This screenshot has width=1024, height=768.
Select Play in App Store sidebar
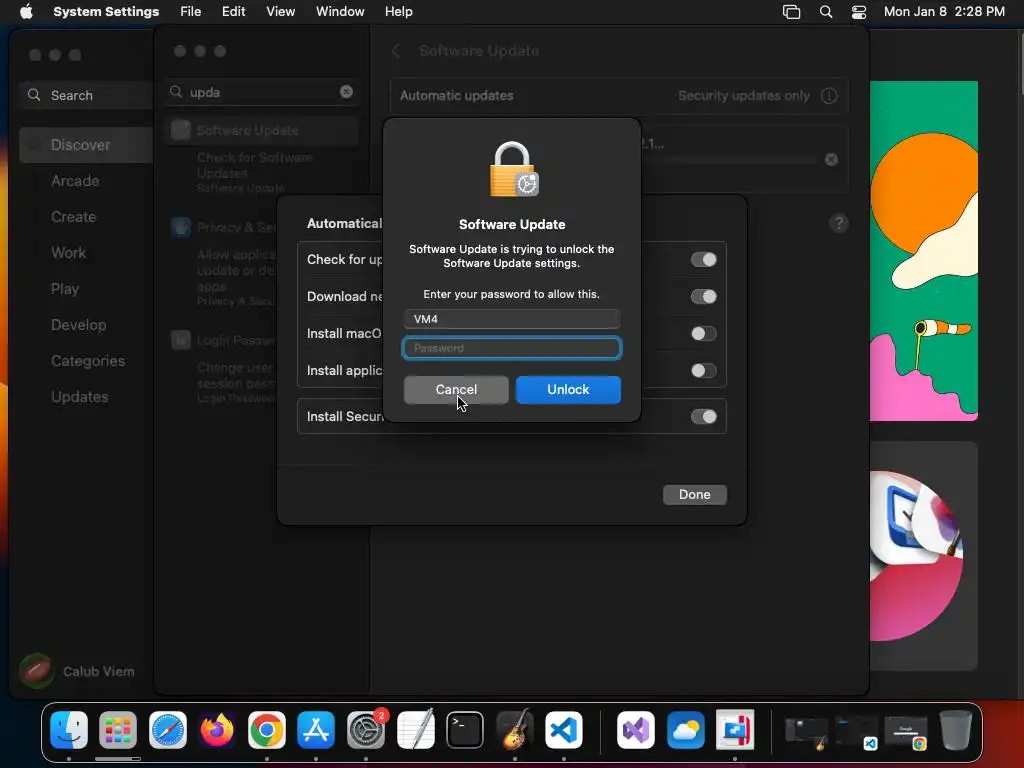click(x=65, y=289)
